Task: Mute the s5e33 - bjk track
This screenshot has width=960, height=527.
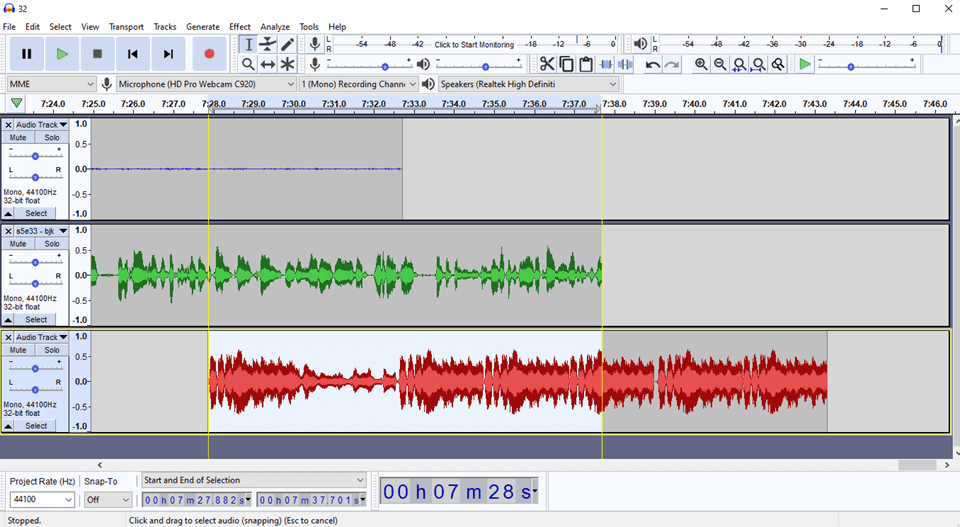Action: pyautogui.click(x=18, y=244)
